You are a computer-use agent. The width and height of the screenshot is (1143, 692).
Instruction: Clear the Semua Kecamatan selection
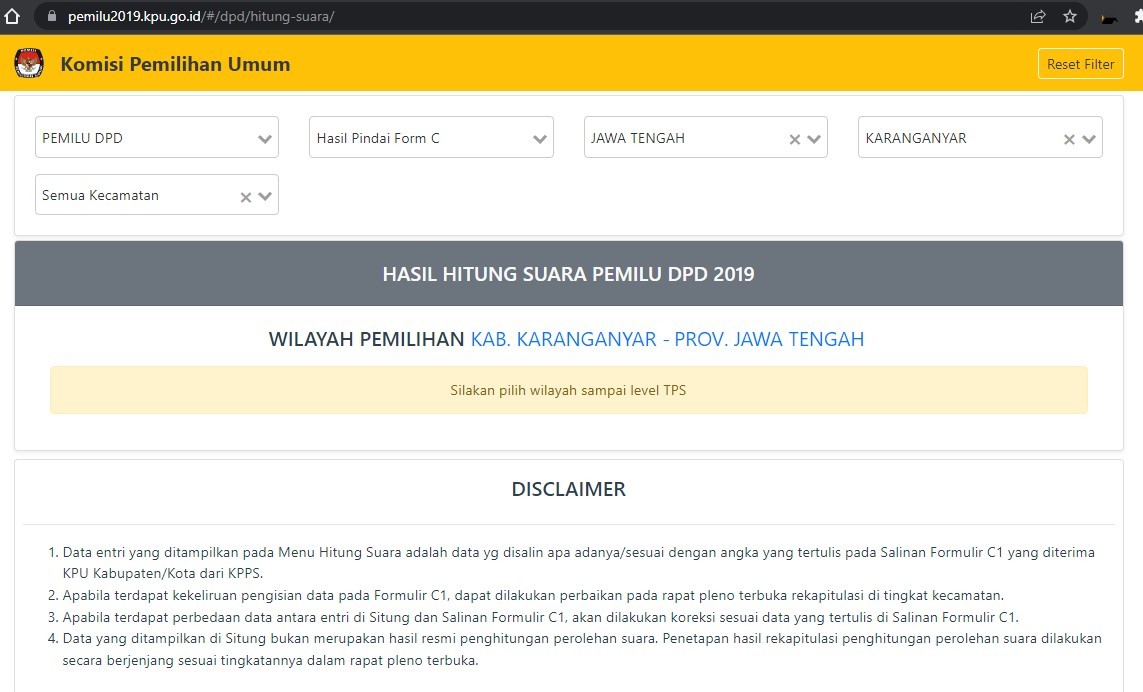pos(246,197)
